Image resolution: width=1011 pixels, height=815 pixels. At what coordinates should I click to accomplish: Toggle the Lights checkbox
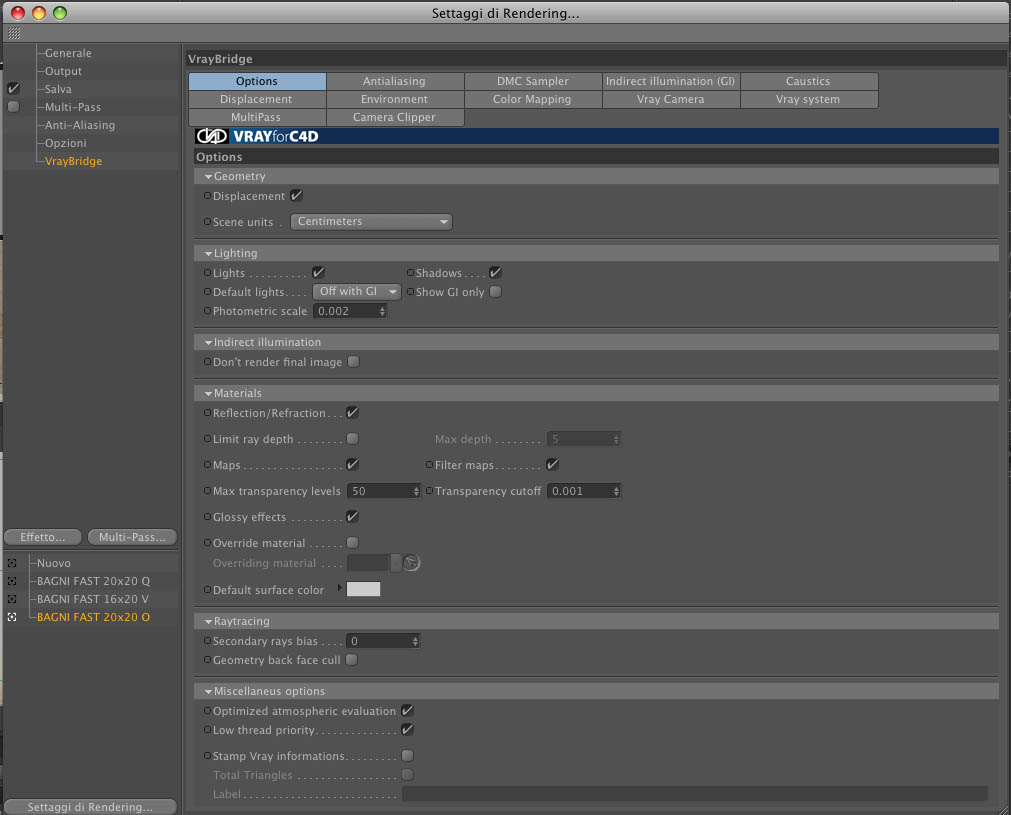[318, 272]
